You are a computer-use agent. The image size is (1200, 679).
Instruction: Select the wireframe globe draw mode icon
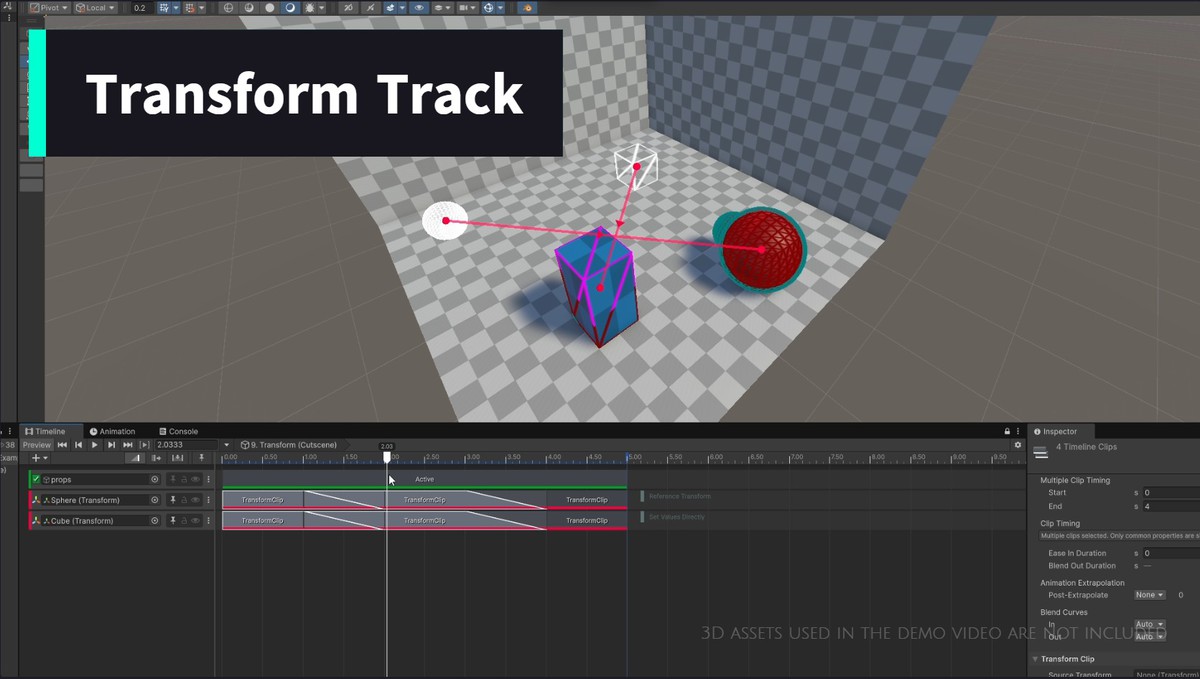(229, 8)
